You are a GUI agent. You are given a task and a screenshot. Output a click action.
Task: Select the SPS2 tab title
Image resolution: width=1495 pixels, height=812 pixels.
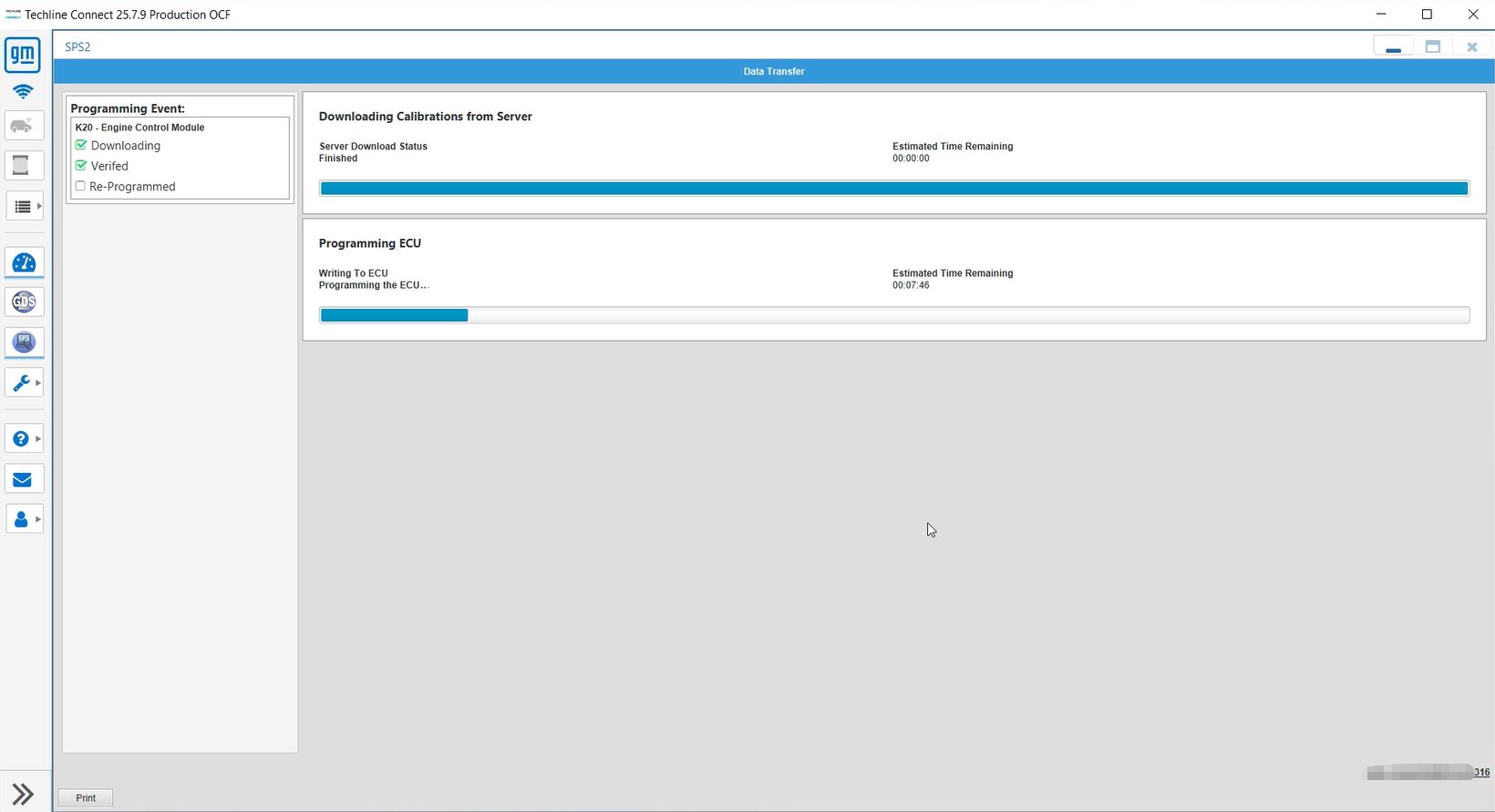pyautogui.click(x=77, y=46)
